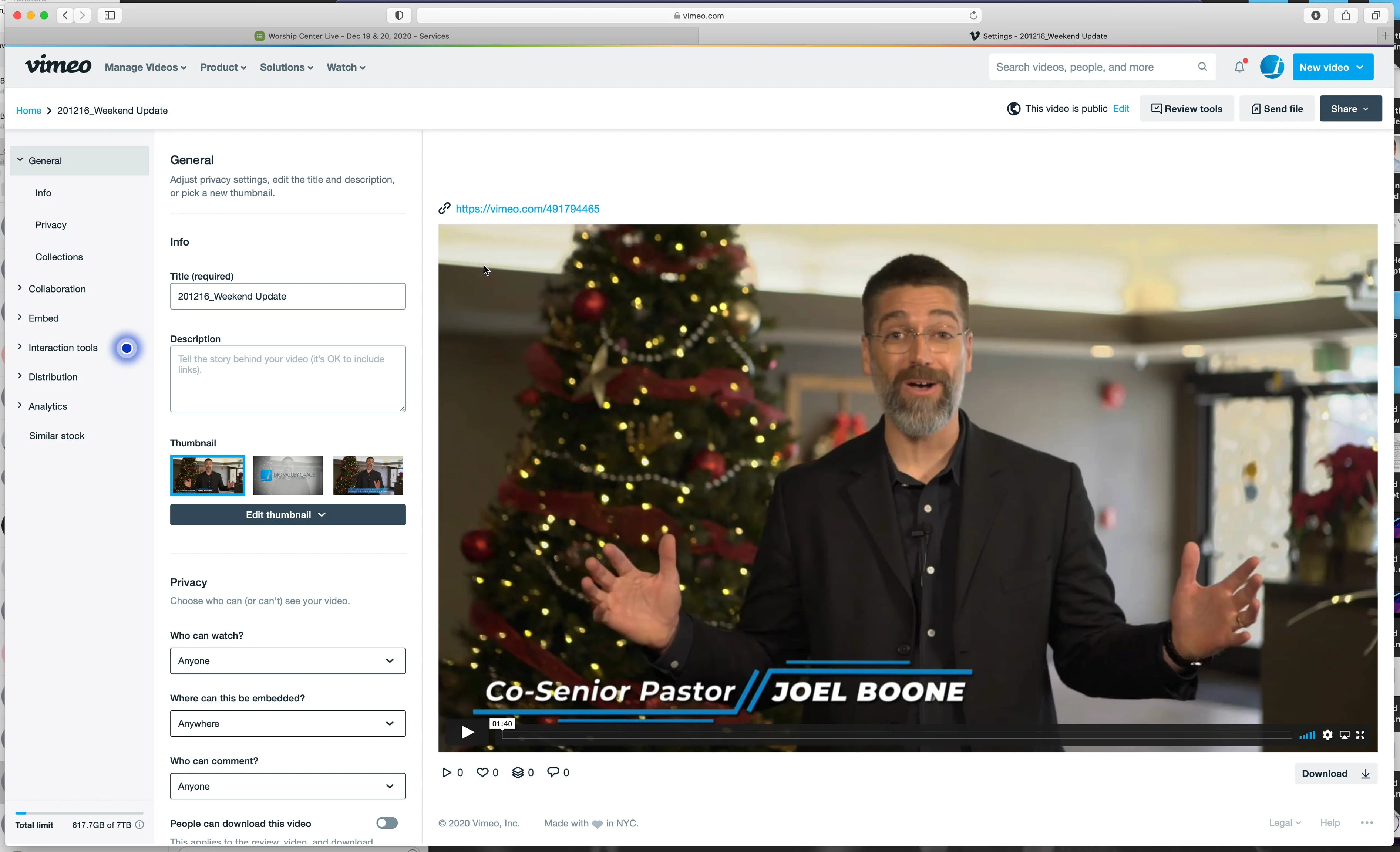Open player settings gear

tap(1327, 735)
